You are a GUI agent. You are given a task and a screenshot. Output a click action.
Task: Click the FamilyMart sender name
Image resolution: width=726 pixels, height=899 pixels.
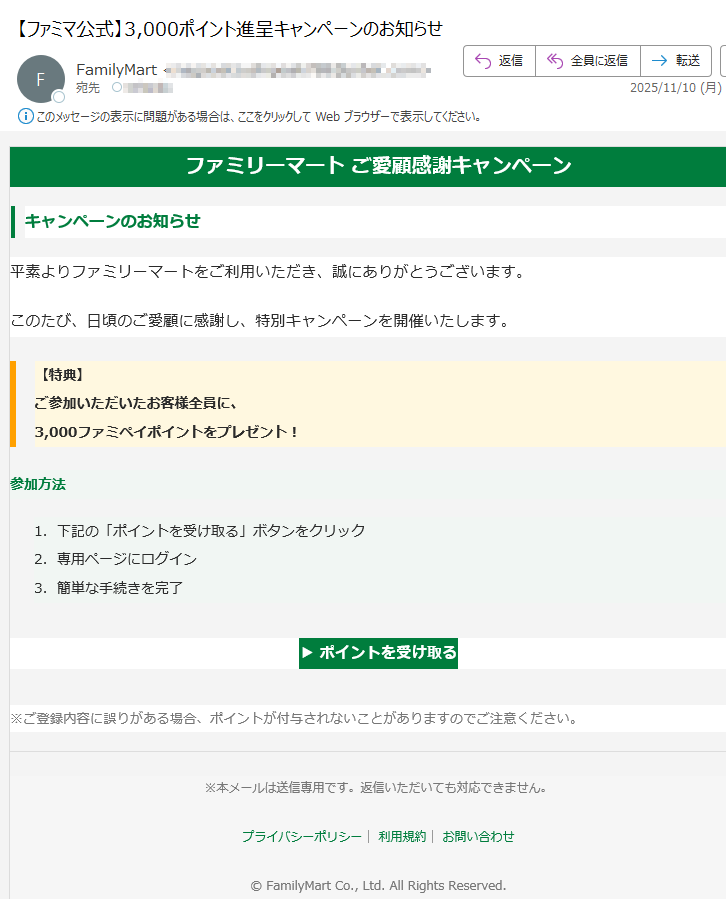coord(116,70)
